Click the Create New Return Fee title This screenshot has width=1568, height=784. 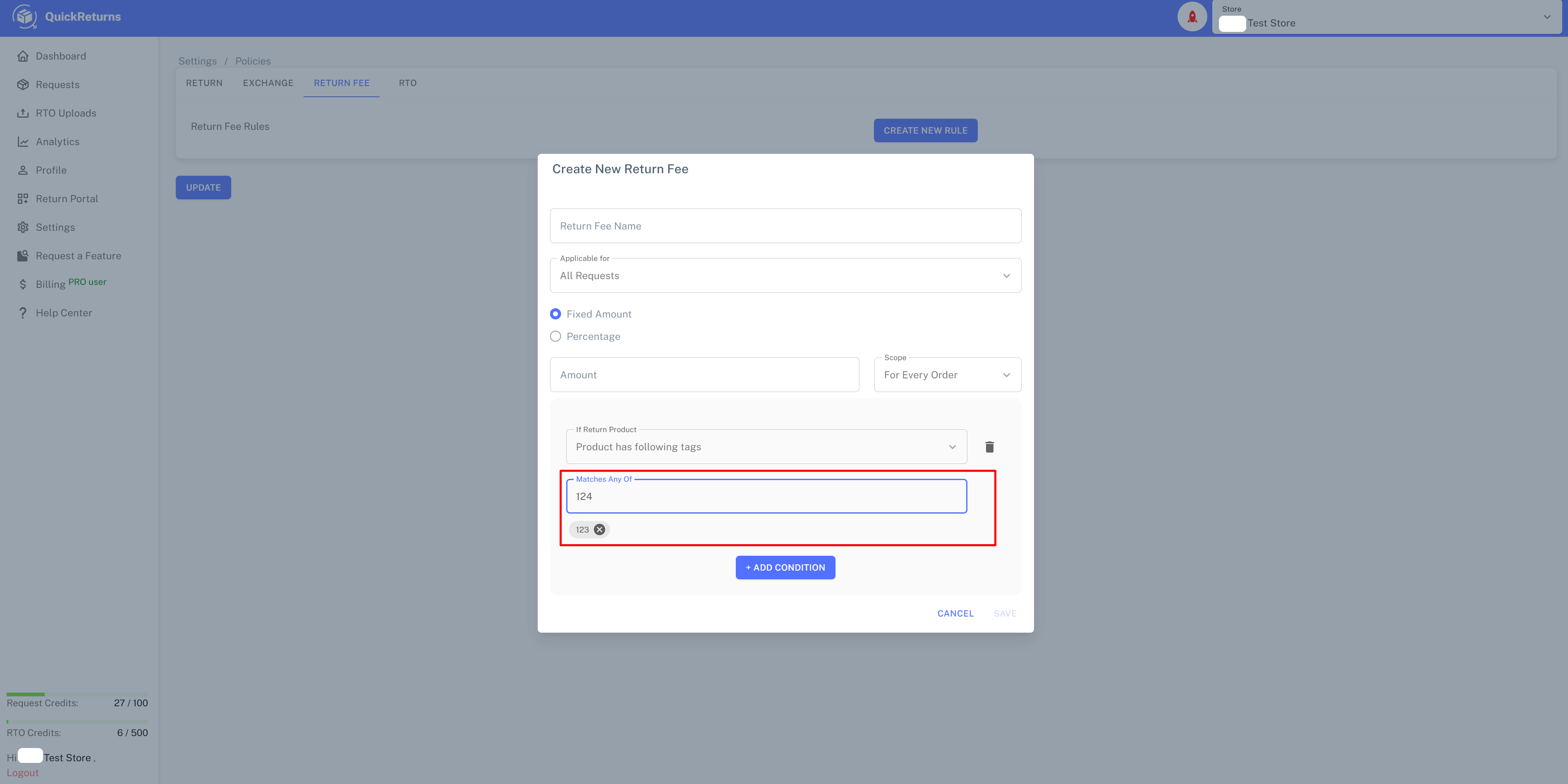click(x=620, y=169)
